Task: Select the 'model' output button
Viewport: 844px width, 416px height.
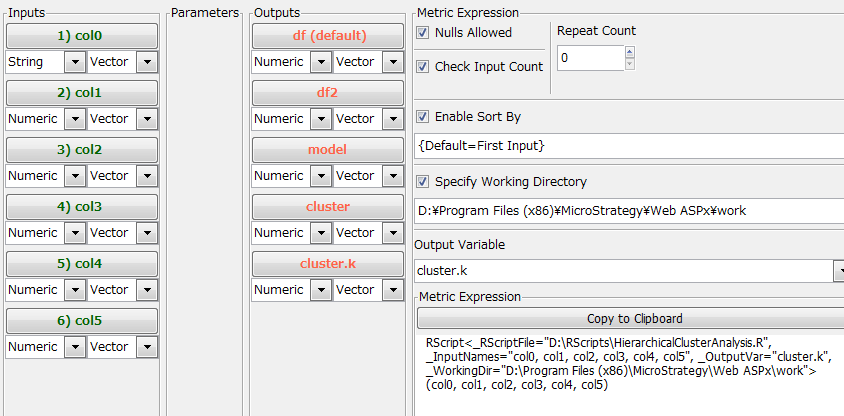Action: tap(327, 150)
